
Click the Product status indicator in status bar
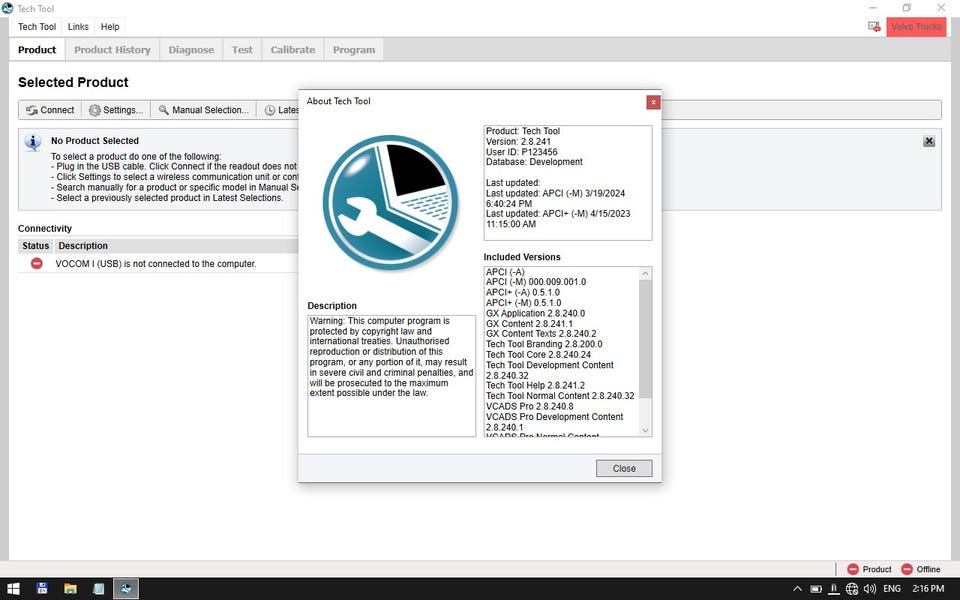(x=869, y=569)
